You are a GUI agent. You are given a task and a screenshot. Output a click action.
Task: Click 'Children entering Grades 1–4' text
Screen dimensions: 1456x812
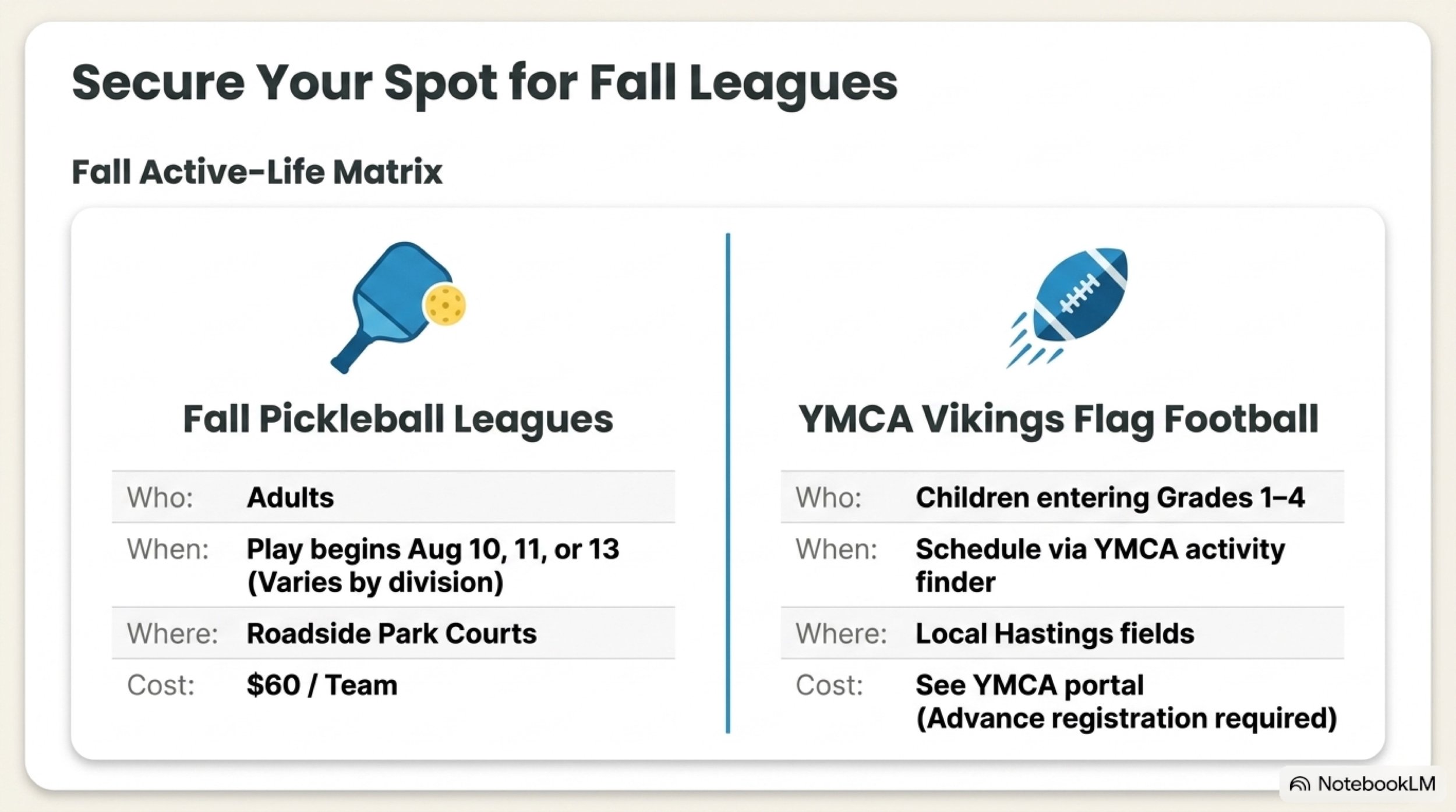1110,498
